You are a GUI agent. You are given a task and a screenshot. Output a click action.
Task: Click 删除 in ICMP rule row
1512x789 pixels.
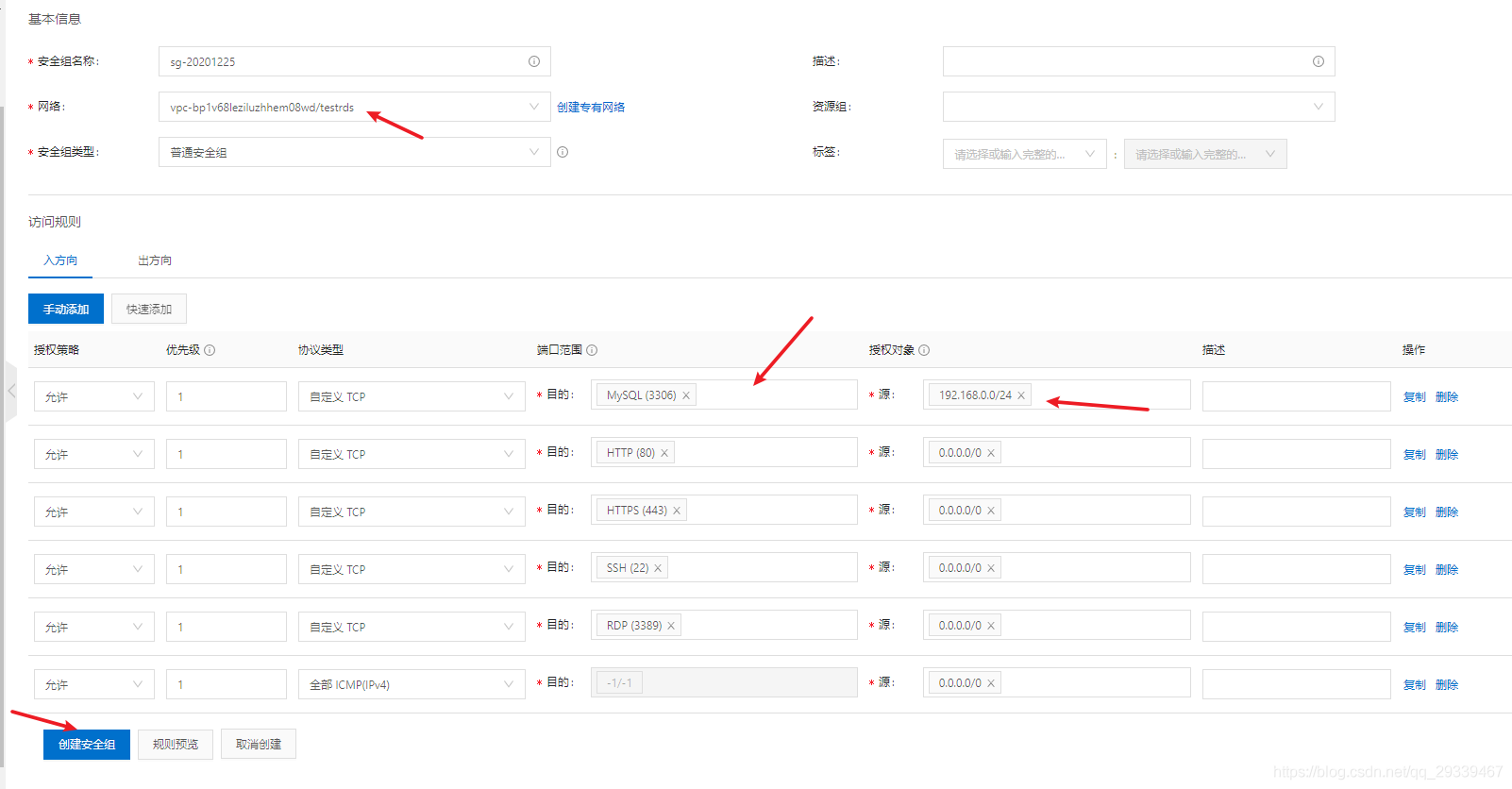coord(1447,684)
